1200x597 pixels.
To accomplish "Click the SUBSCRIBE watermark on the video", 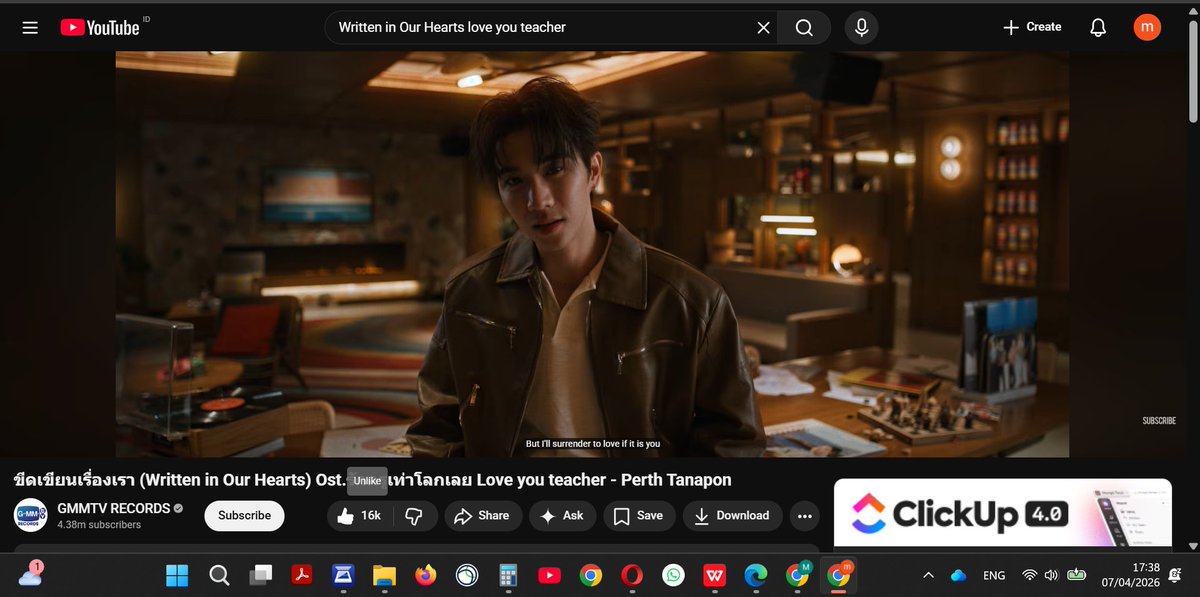I will tap(1159, 421).
